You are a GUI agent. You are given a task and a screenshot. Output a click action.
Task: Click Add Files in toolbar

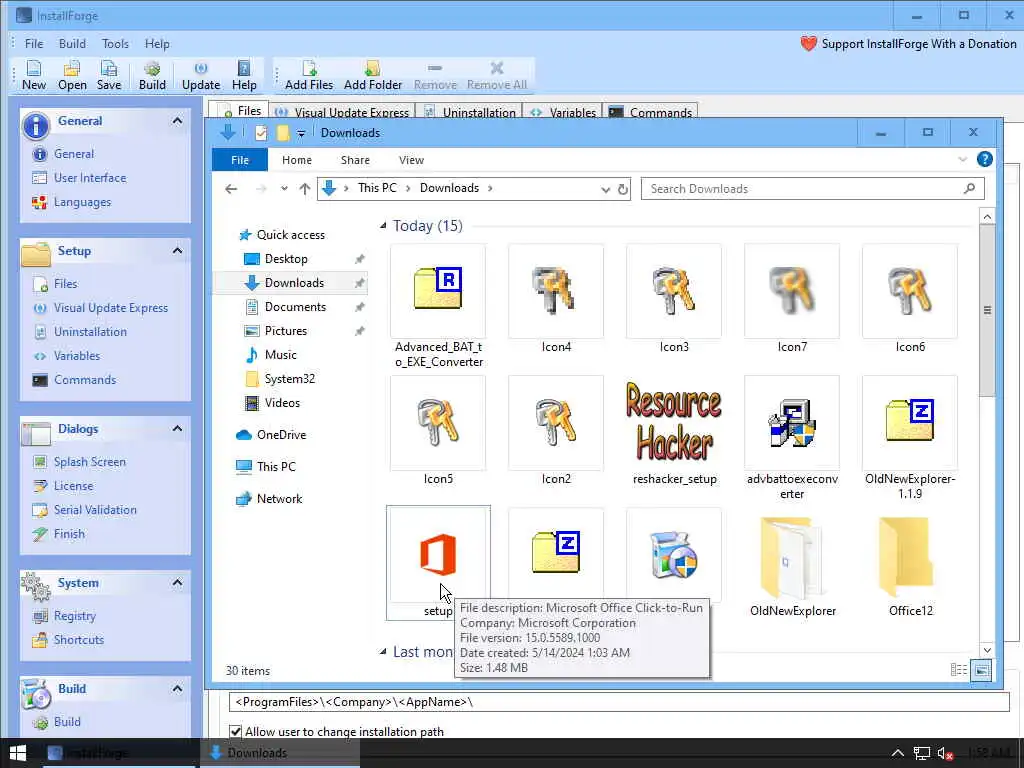(x=309, y=75)
